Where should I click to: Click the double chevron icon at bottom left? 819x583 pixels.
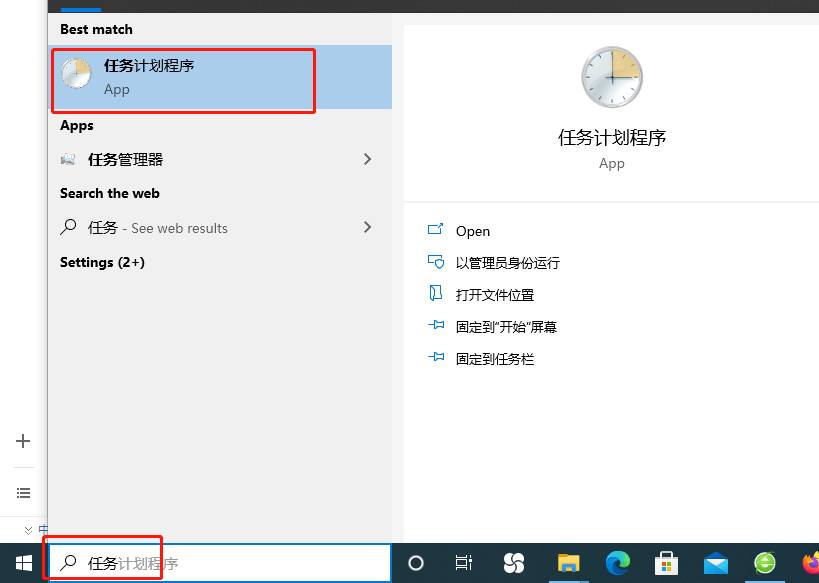29,530
